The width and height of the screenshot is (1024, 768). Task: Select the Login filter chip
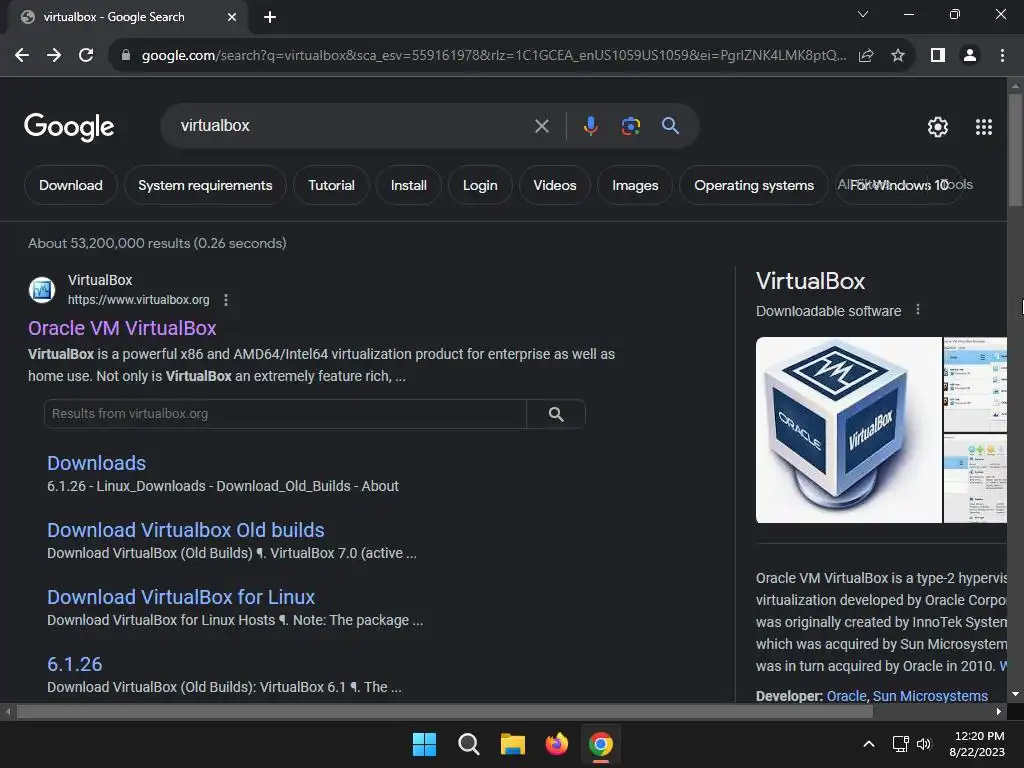pos(480,185)
